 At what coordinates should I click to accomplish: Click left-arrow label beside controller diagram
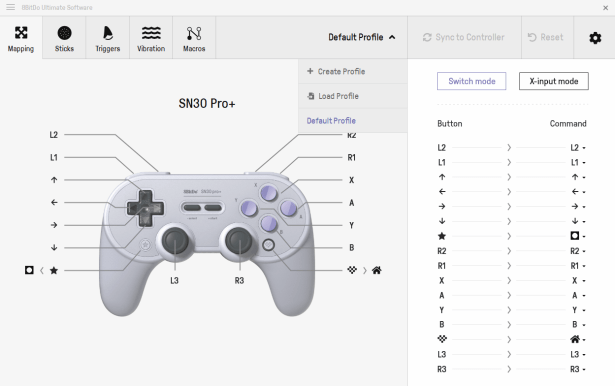[54, 202]
